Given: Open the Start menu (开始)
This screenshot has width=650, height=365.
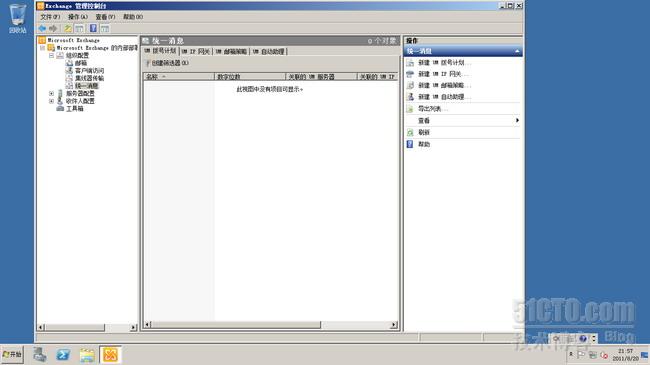Looking at the screenshot, I should click(x=12, y=355).
